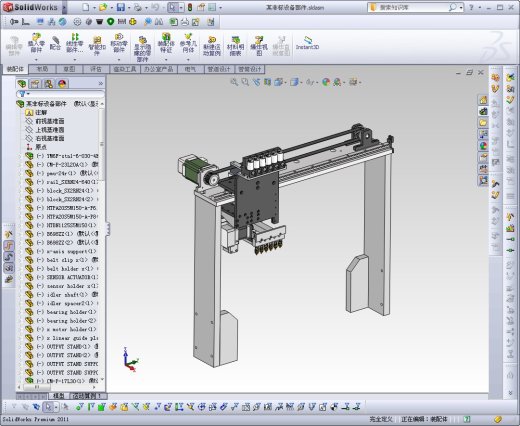520x426 pixels.
Task: Toggle the 上视基准面 plane item
Action: coord(45,130)
